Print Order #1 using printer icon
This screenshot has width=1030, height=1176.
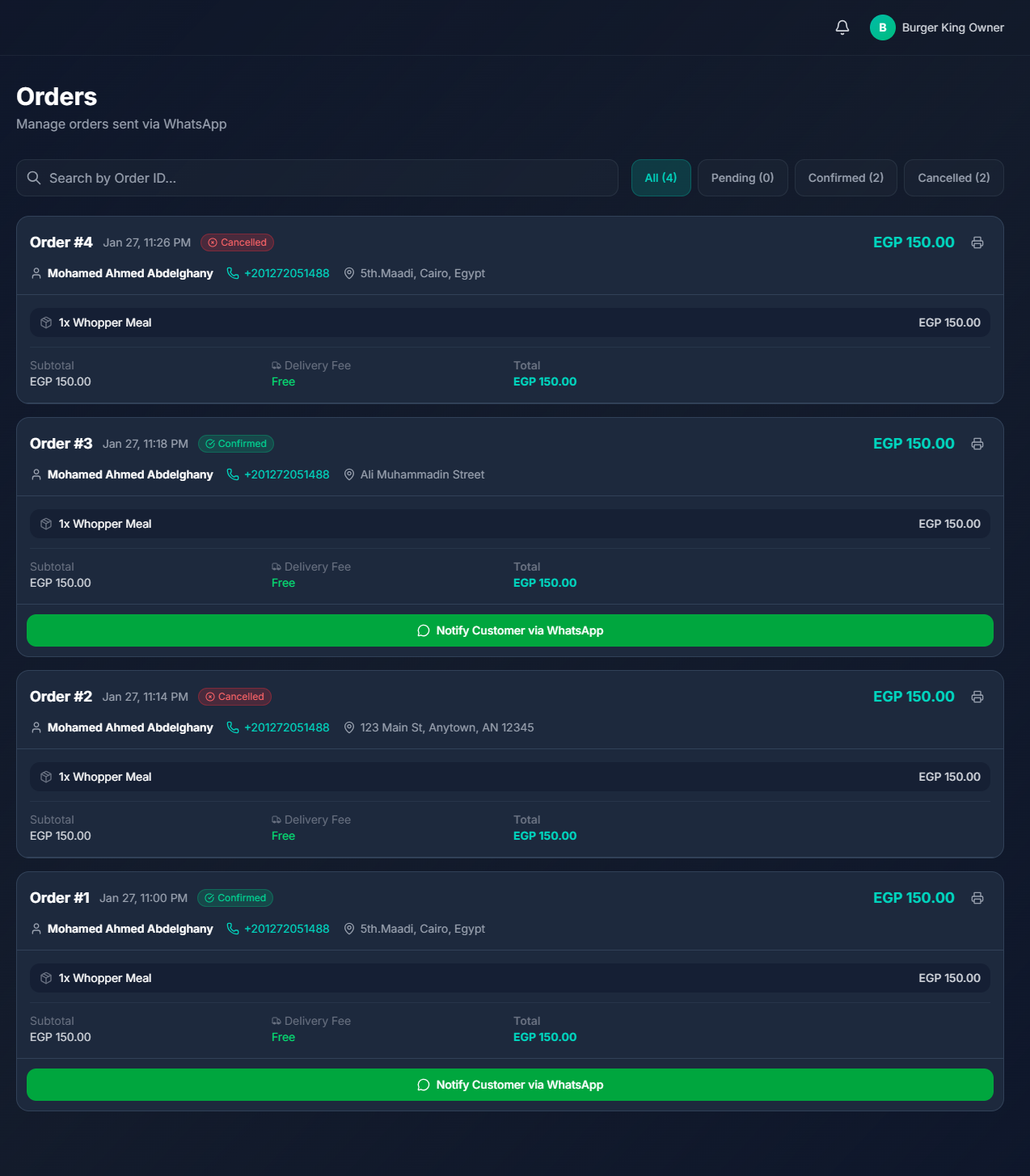[x=977, y=898]
